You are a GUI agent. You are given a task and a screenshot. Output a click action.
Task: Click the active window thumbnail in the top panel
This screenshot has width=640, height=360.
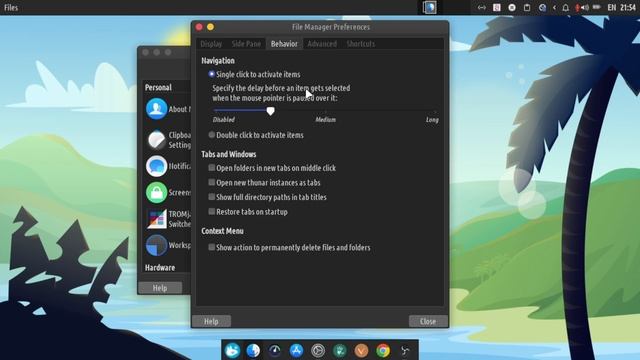(429, 7)
